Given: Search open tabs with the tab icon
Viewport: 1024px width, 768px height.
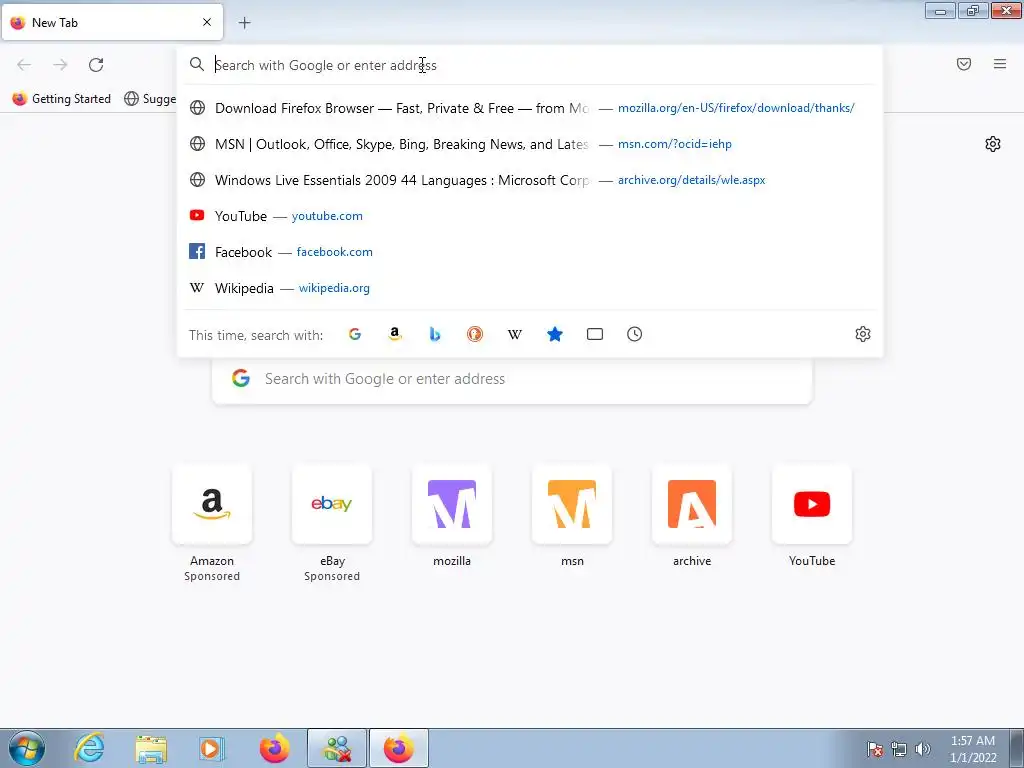Looking at the screenshot, I should click(594, 334).
